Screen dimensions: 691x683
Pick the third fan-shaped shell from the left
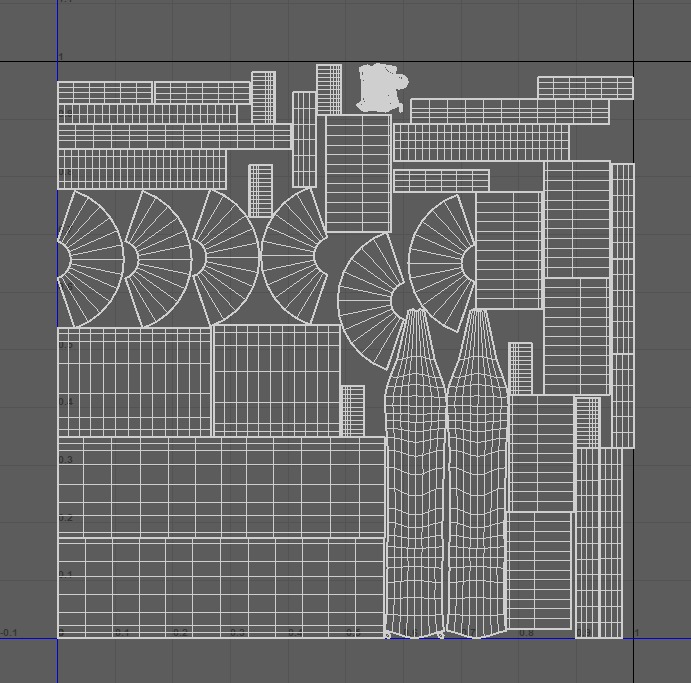[225, 258]
